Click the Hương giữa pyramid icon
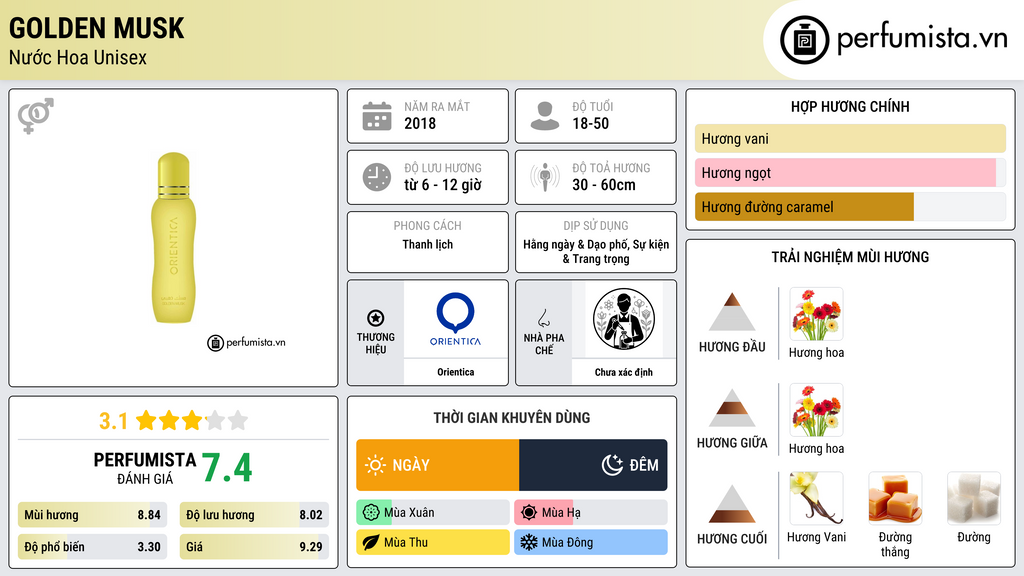 pos(732,408)
